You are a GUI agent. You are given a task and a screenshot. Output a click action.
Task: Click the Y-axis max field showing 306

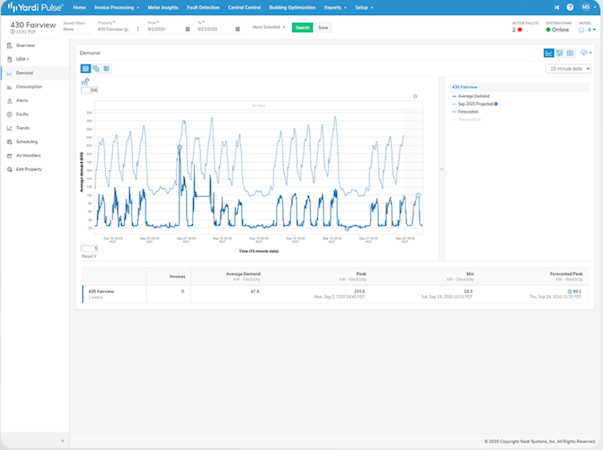coord(90,90)
